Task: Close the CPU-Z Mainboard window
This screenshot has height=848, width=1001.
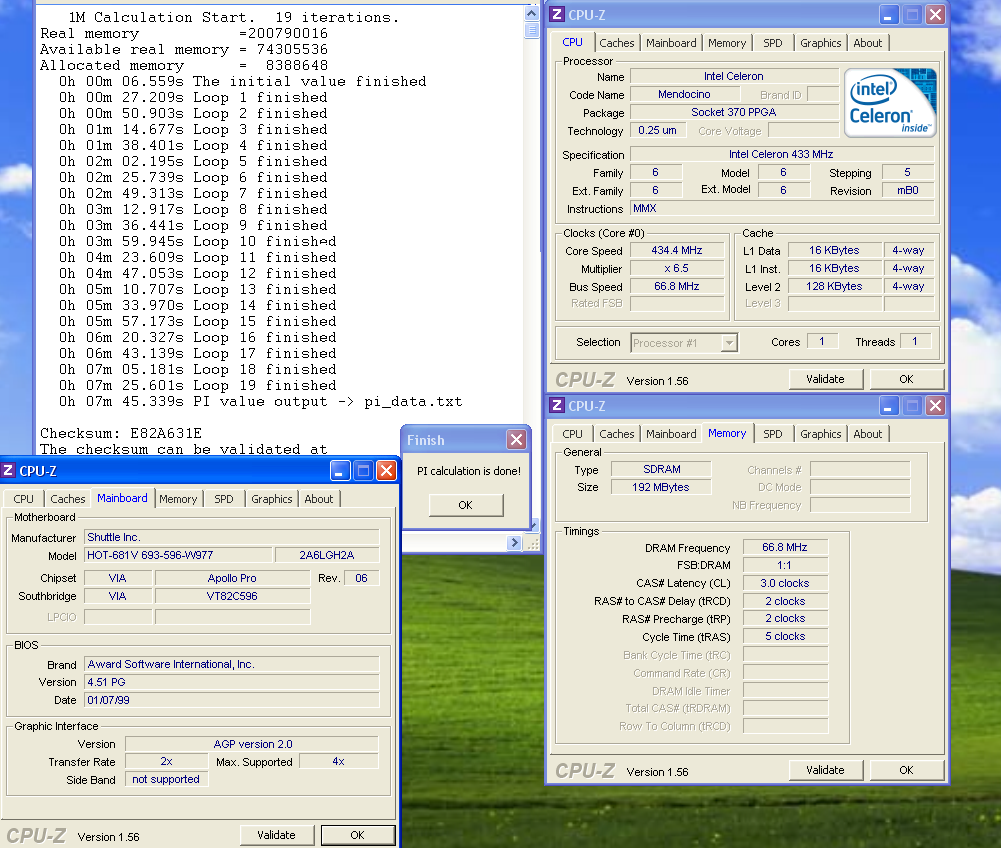Action: point(386,471)
